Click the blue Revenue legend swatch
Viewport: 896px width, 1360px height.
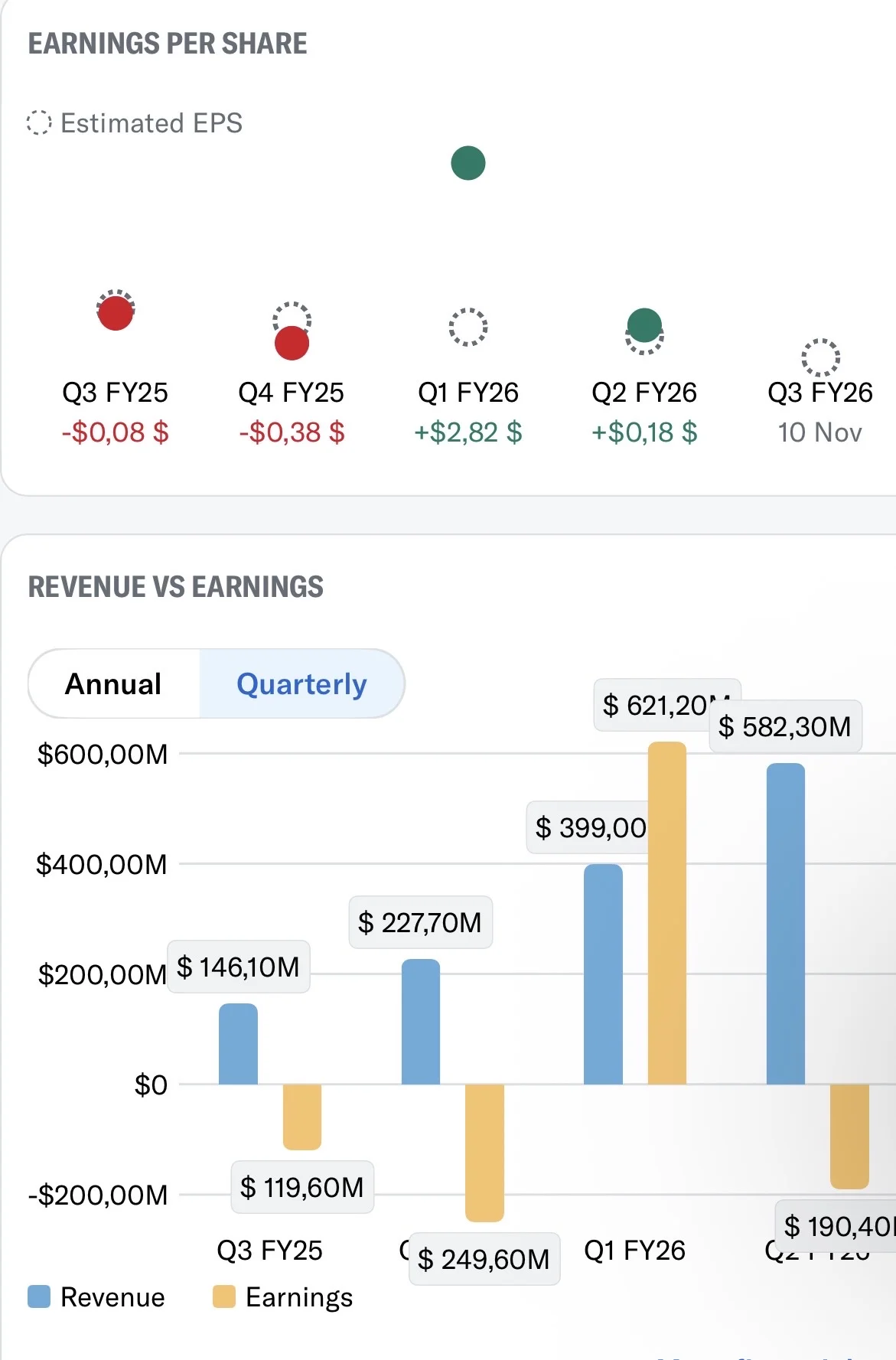(39, 1296)
